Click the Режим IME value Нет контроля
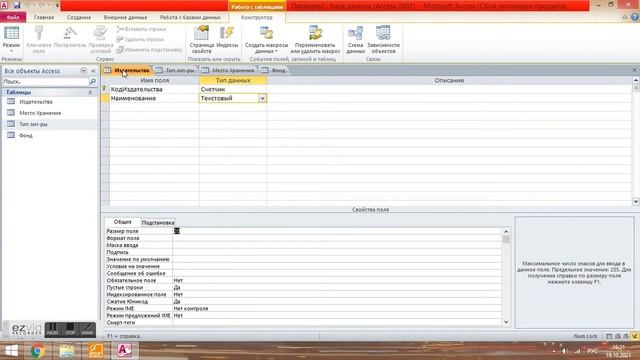This screenshot has height=360, width=640. point(337,309)
